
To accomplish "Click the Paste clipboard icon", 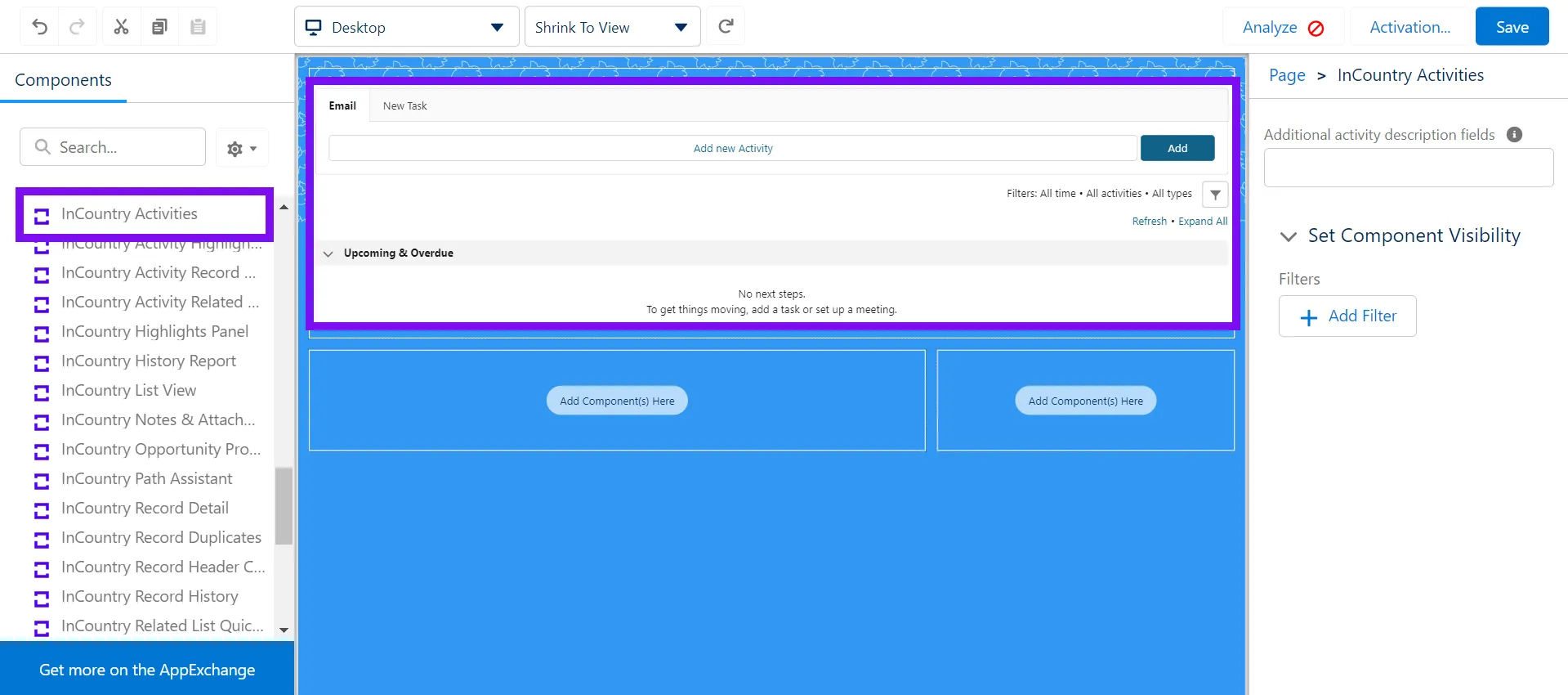I will tap(198, 27).
